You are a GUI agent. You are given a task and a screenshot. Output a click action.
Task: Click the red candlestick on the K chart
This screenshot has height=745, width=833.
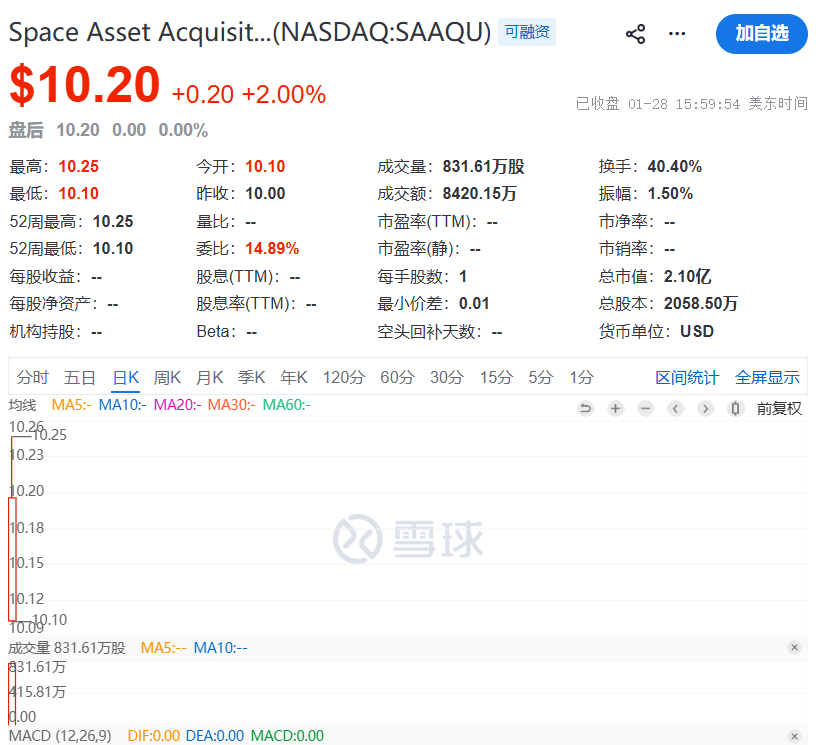(12, 558)
